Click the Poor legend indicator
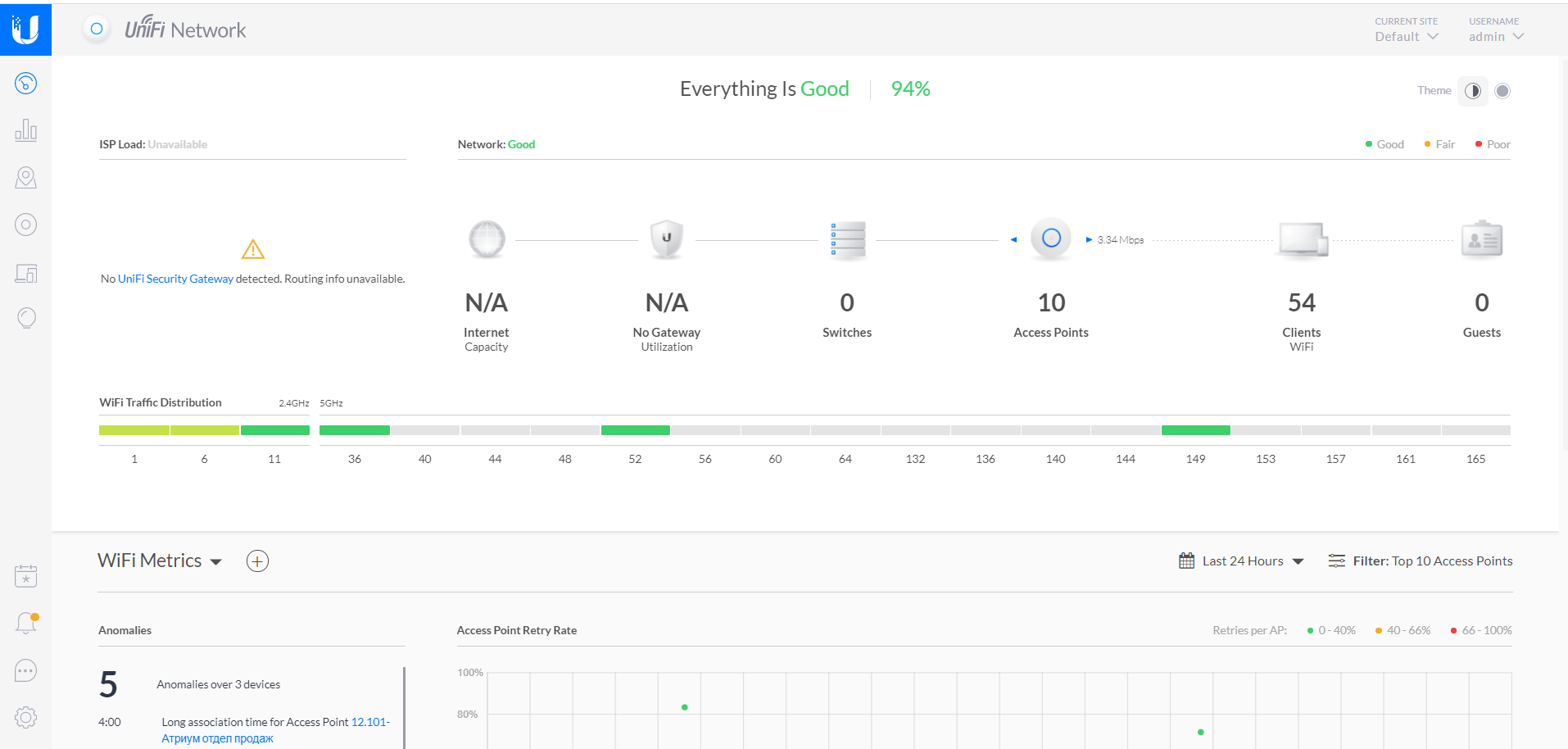Image resolution: width=1568 pixels, height=749 pixels. tap(1493, 144)
